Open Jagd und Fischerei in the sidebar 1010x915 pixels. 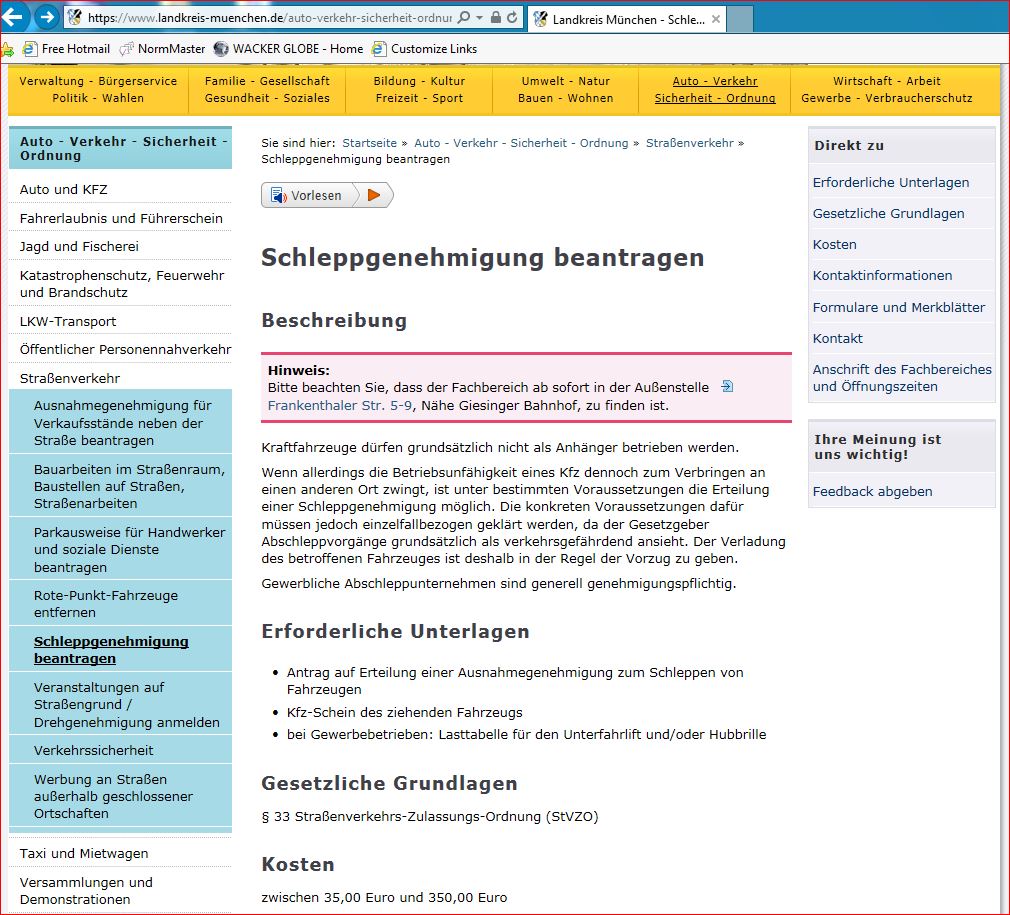pos(79,247)
